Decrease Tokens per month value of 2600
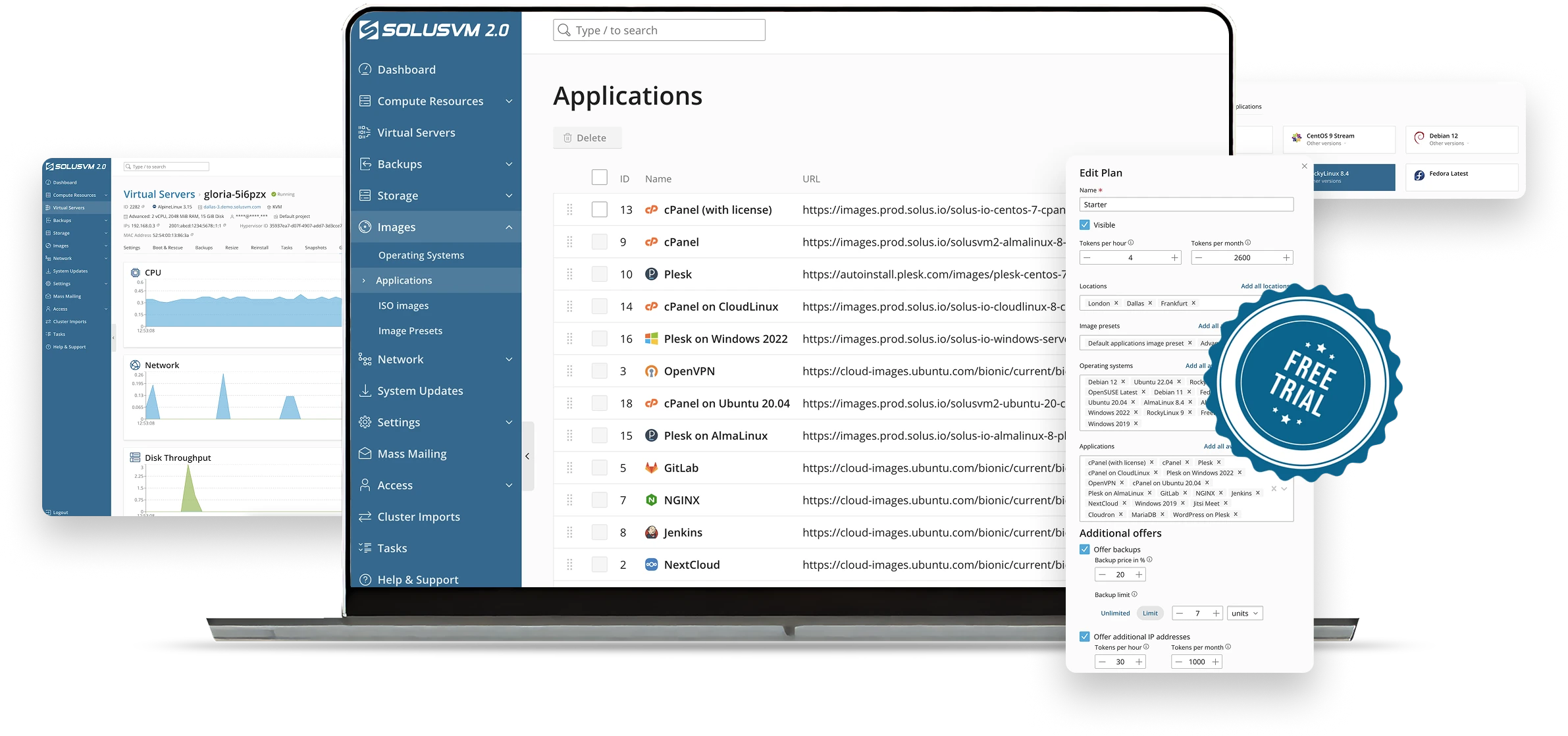The height and width of the screenshot is (736, 1568). point(1199,257)
